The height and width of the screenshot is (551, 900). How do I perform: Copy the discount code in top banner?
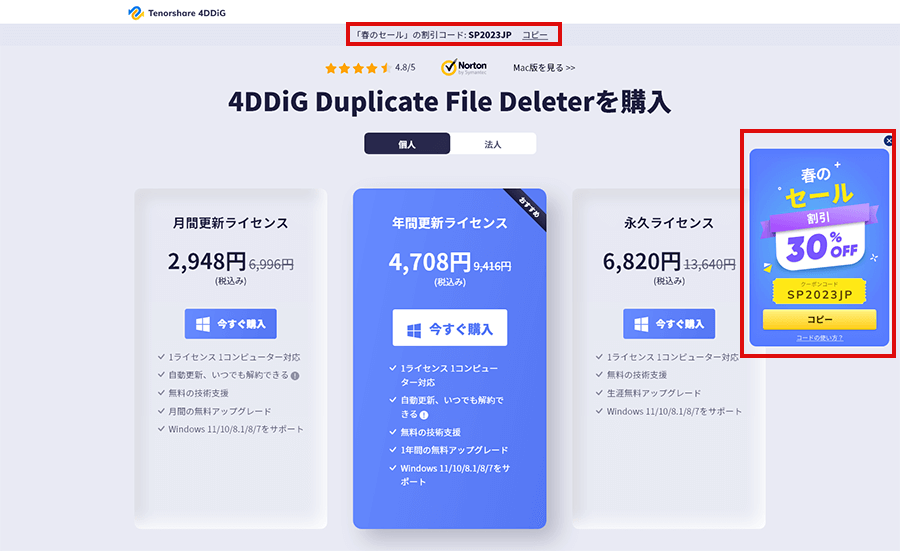(x=534, y=35)
